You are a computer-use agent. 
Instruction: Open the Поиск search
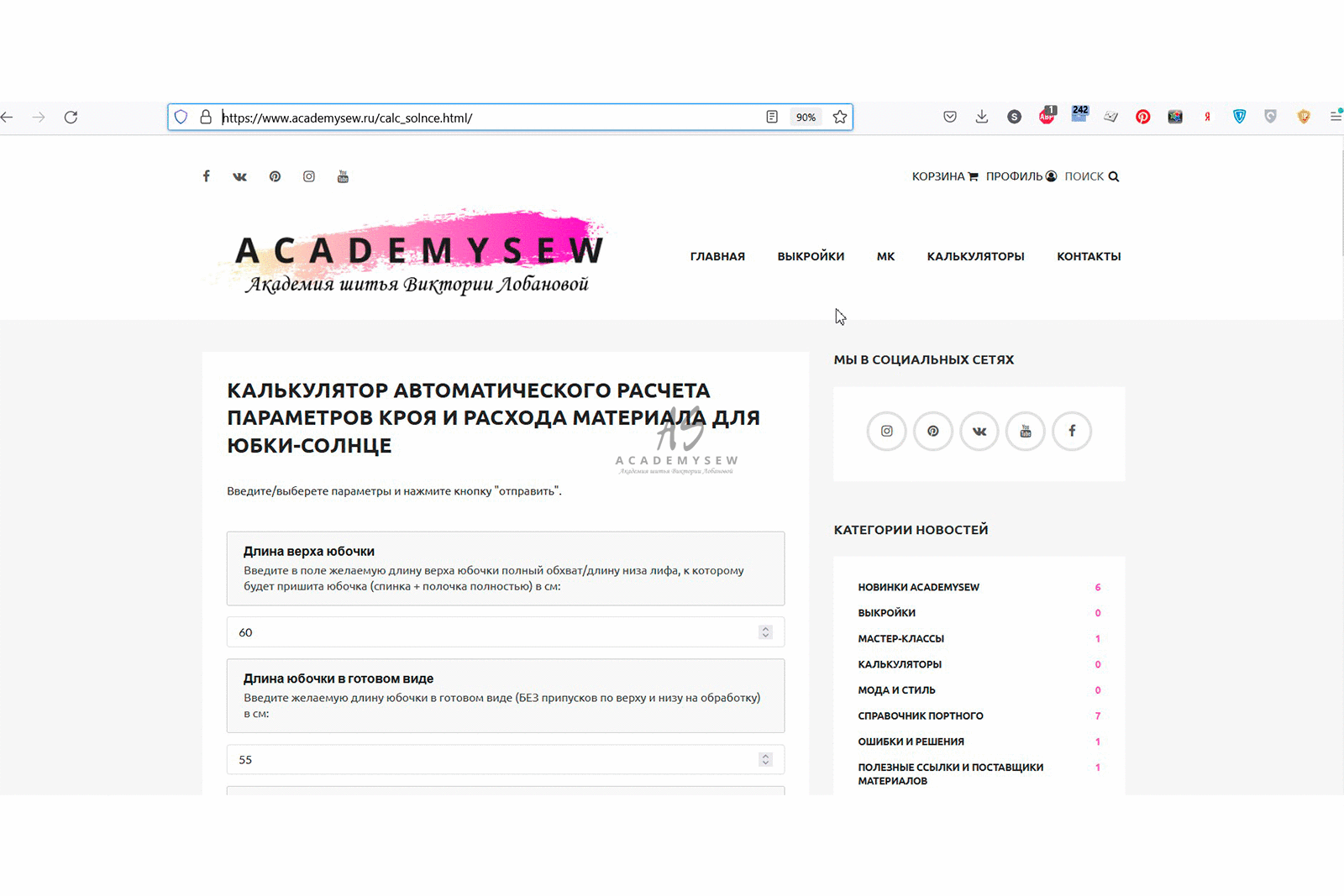click(x=1092, y=176)
